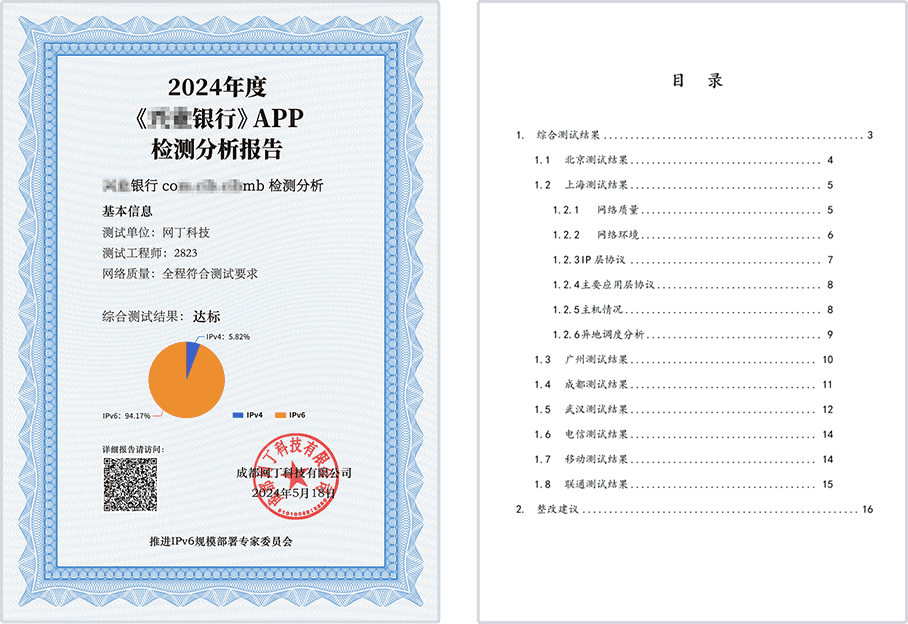Click the orange IPv6 legend swatch
The height and width of the screenshot is (624, 908).
click(281, 414)
